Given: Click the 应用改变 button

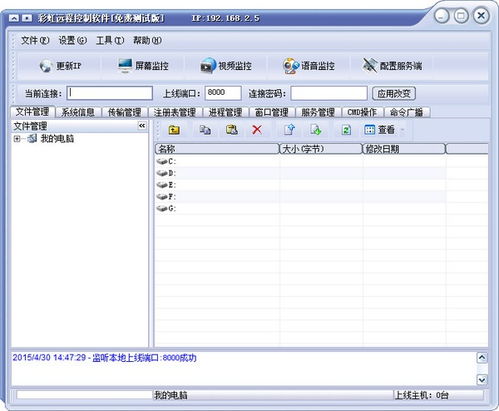Looking at the screenshot, I should pos(394,93).
